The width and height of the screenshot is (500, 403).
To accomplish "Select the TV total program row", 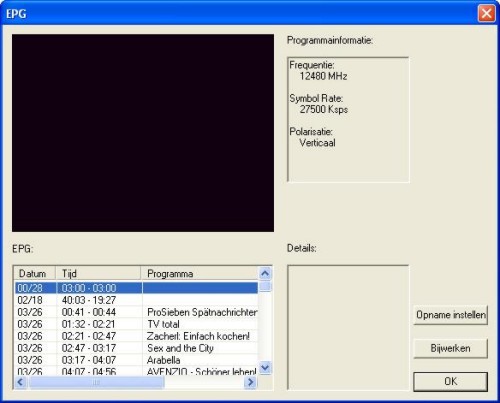I will tap(136, 324).
